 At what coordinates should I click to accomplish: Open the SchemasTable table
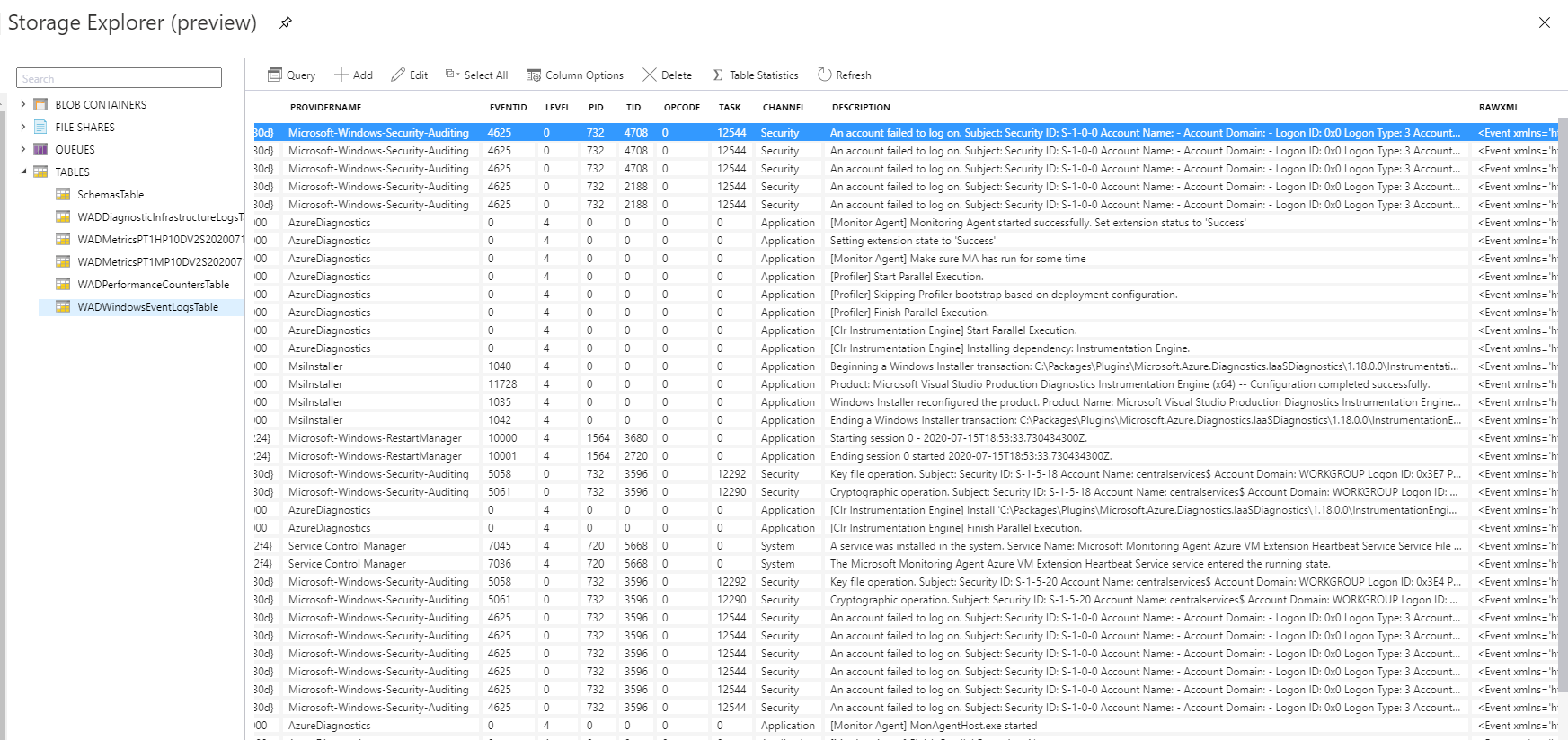coord(111,194)
